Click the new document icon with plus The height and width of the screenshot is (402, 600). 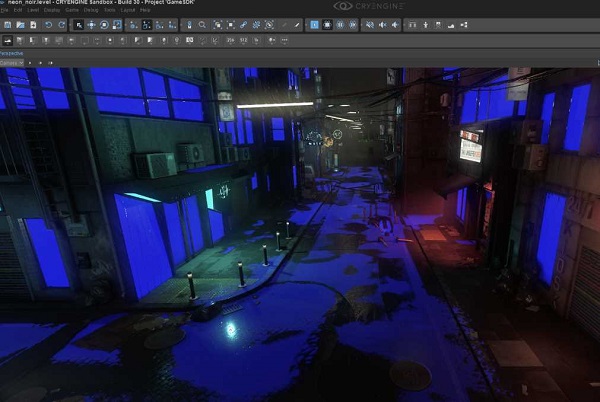click(x=33, y=25)
